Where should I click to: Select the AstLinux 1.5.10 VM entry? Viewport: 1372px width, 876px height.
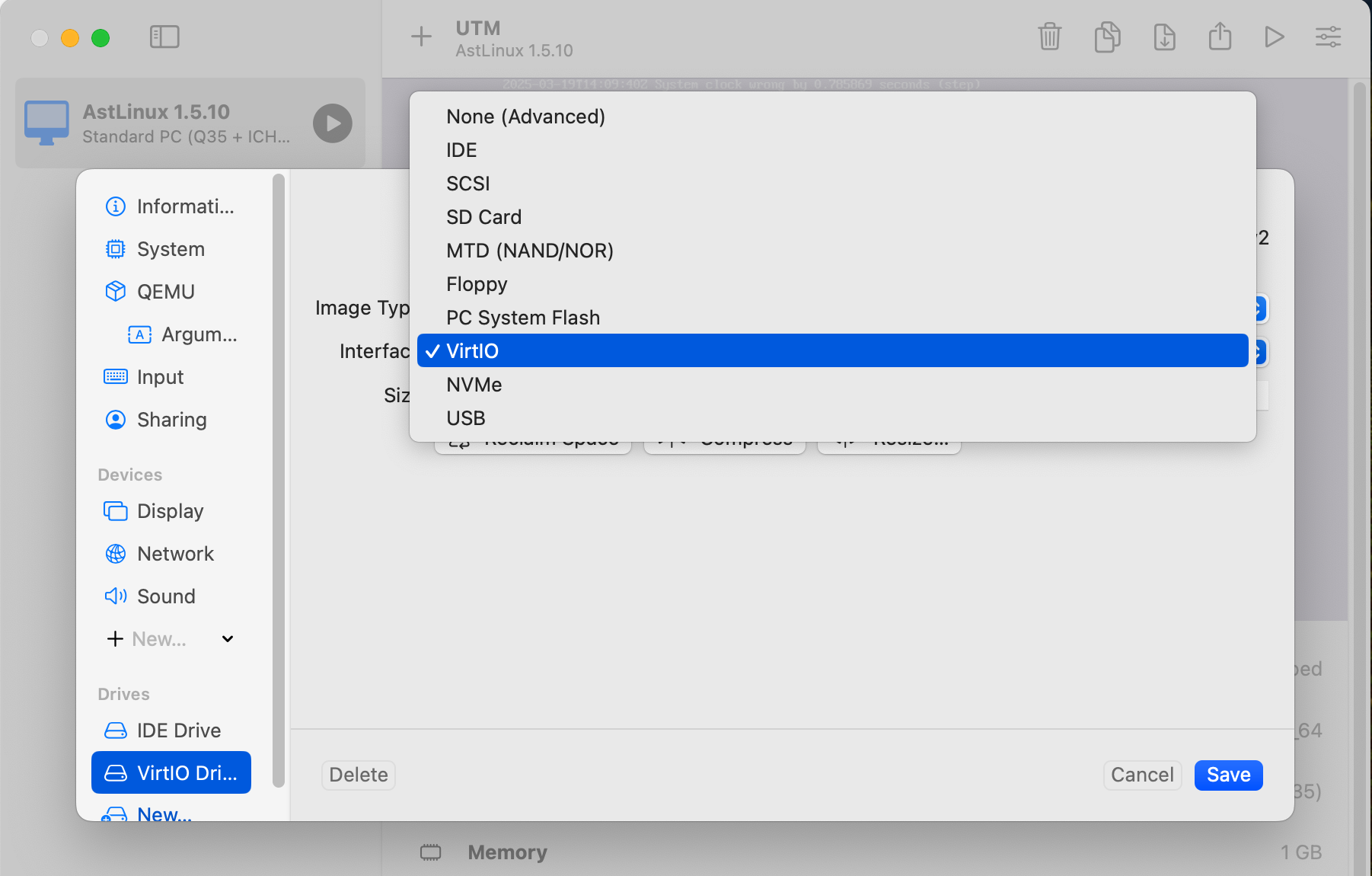tap(190, 123)
